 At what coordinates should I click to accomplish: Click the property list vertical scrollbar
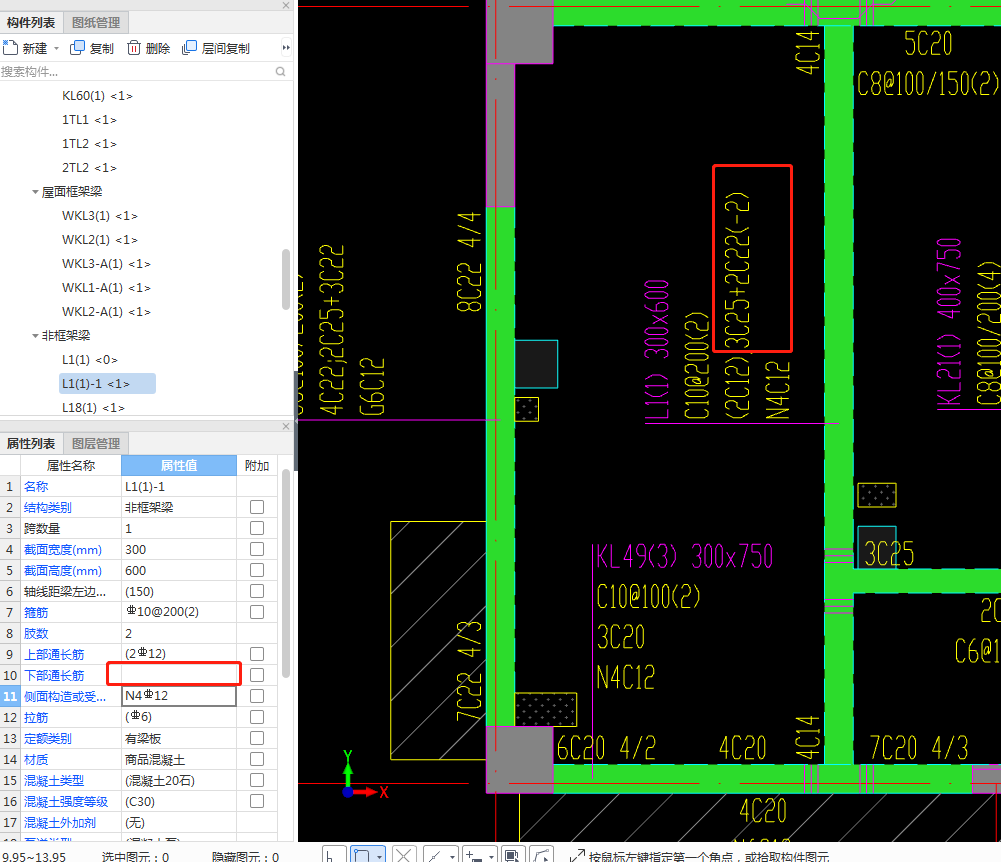point(286,573)
